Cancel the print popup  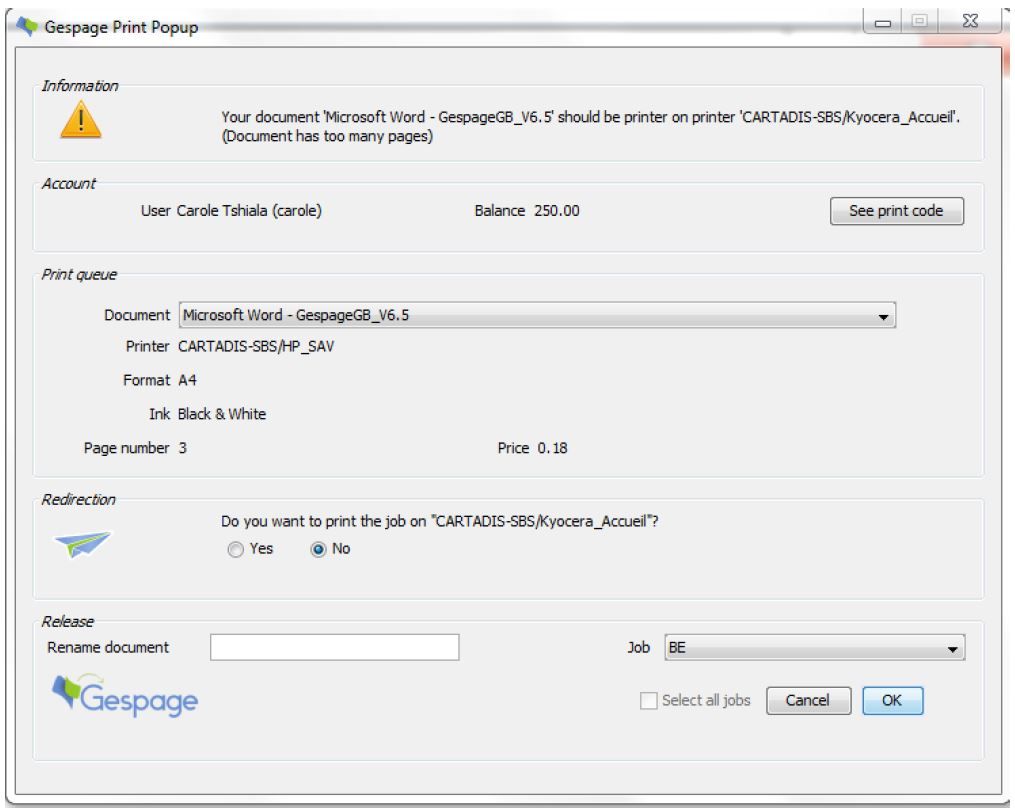[x=808, y=701]
